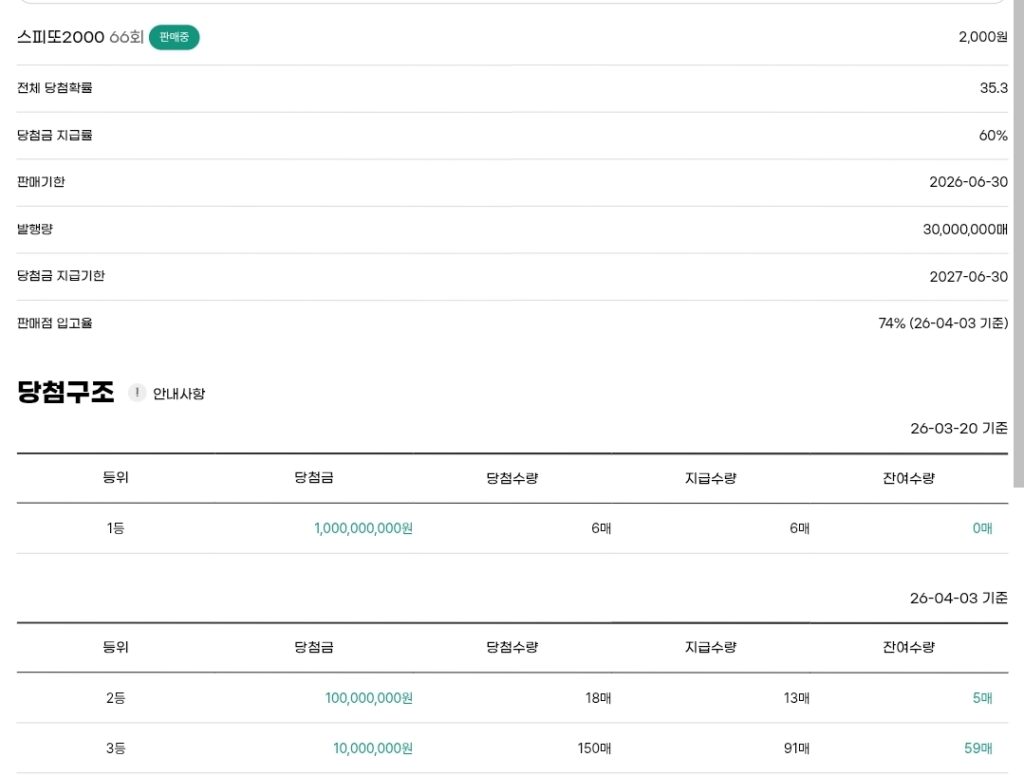1024x775 pixels.
Task: Click the 발행량 value 30,000,000매
Action: (965, 229)
